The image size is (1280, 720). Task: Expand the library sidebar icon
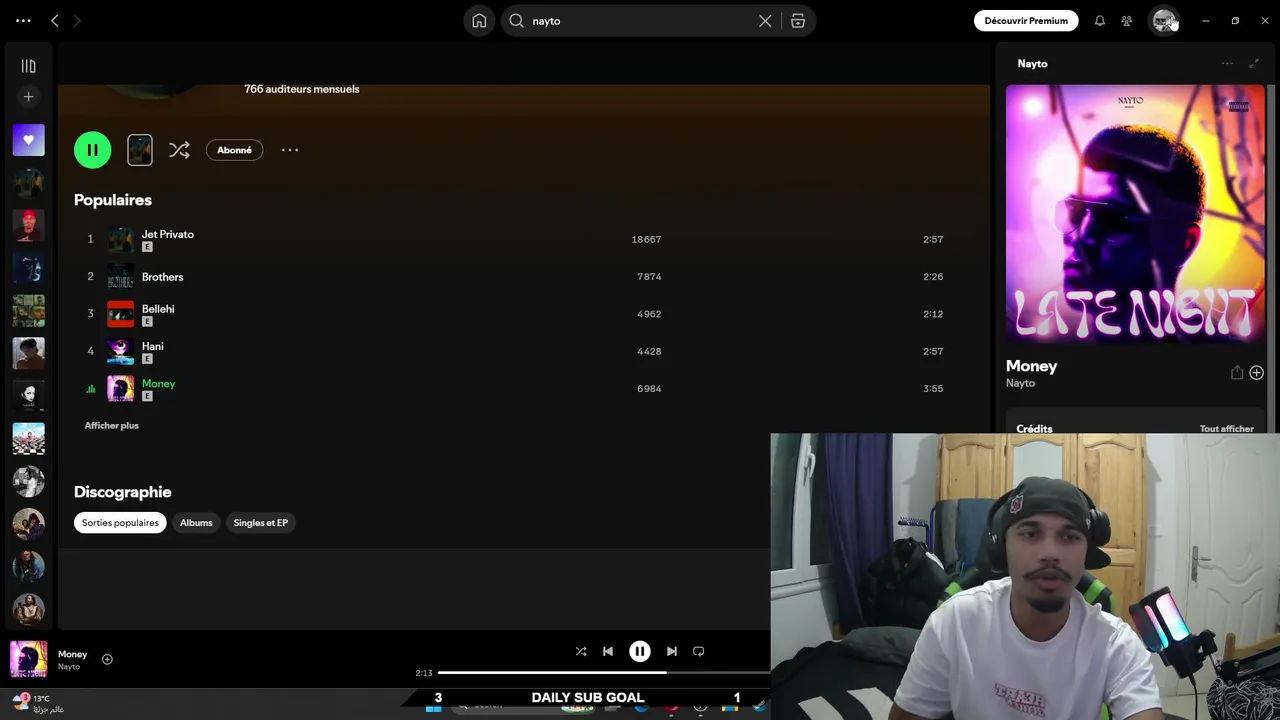[x=28, y=66]
